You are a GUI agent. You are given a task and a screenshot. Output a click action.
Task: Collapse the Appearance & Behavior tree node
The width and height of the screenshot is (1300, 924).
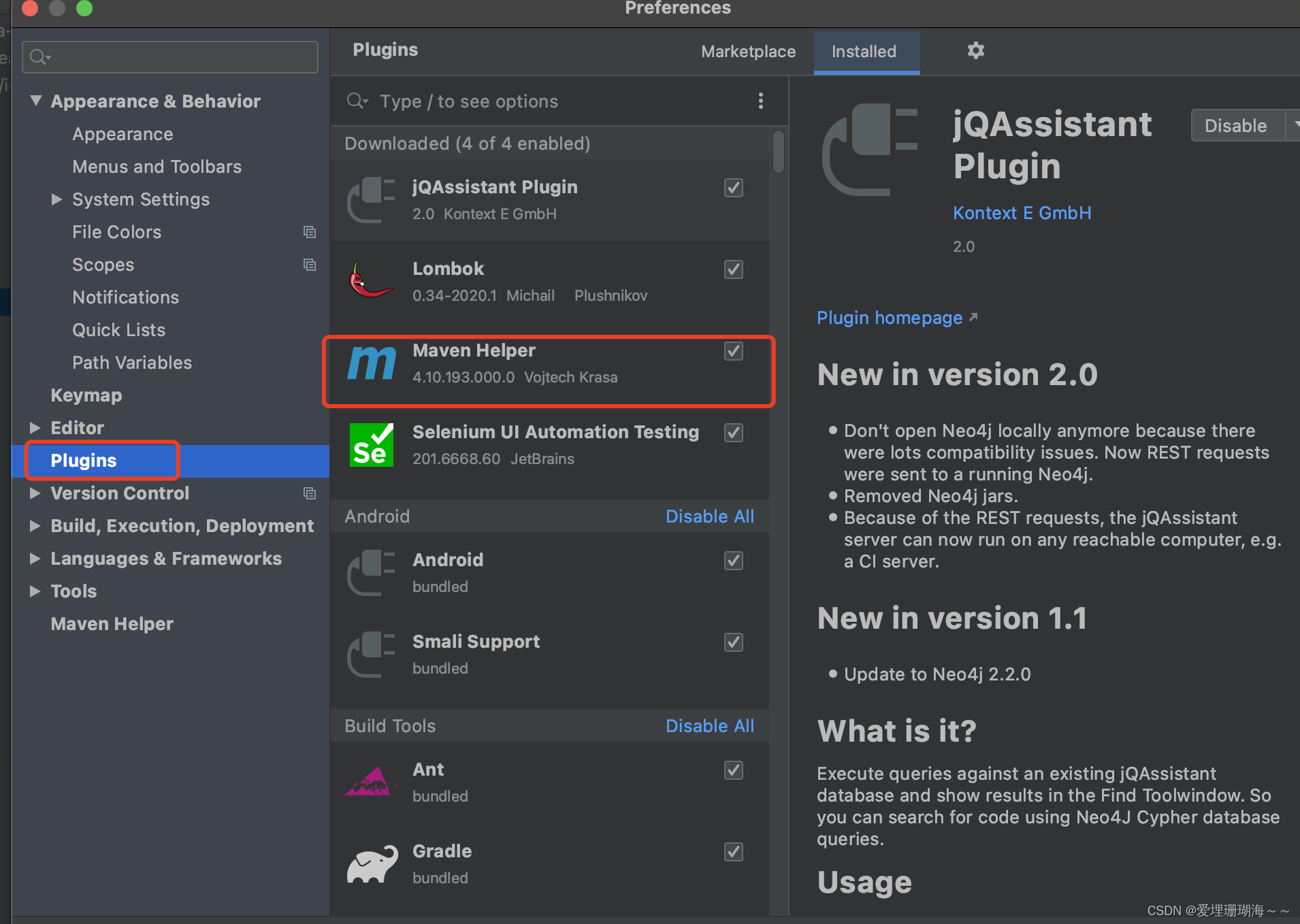click(x=36, y=101)
